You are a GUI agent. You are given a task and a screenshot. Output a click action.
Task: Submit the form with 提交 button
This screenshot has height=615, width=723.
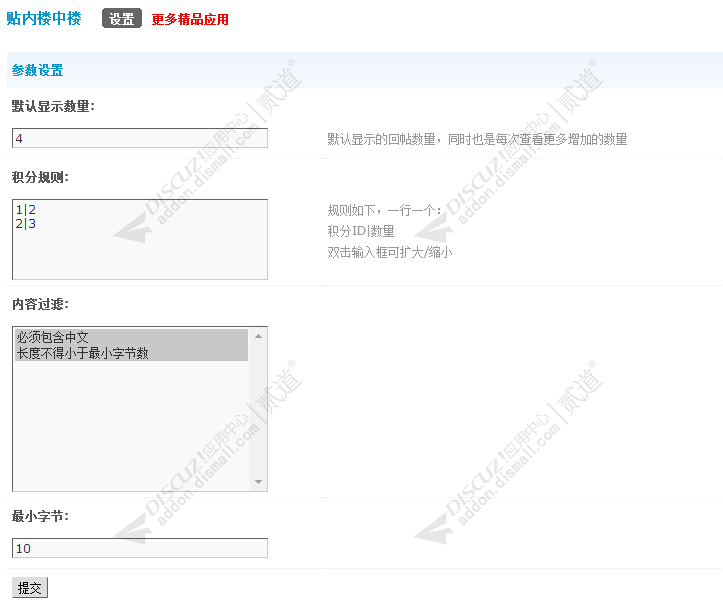point(30,588)
